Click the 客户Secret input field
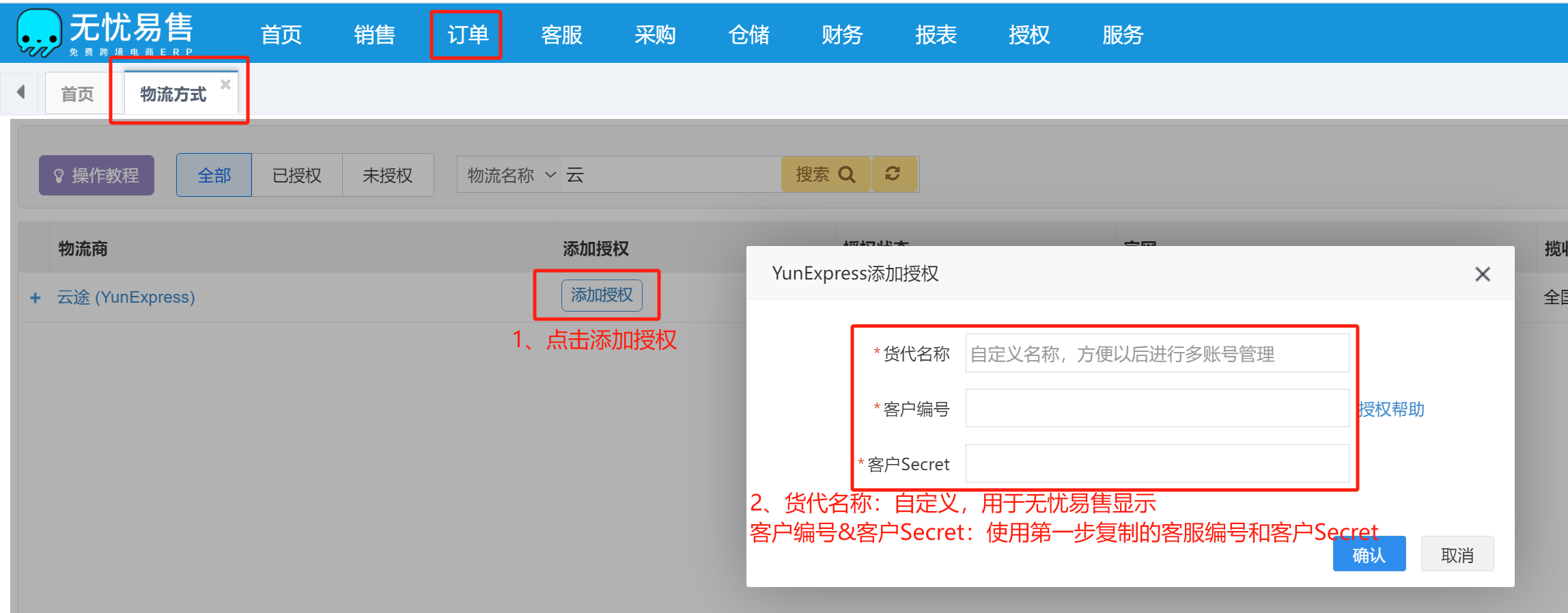 [1157, 464]
